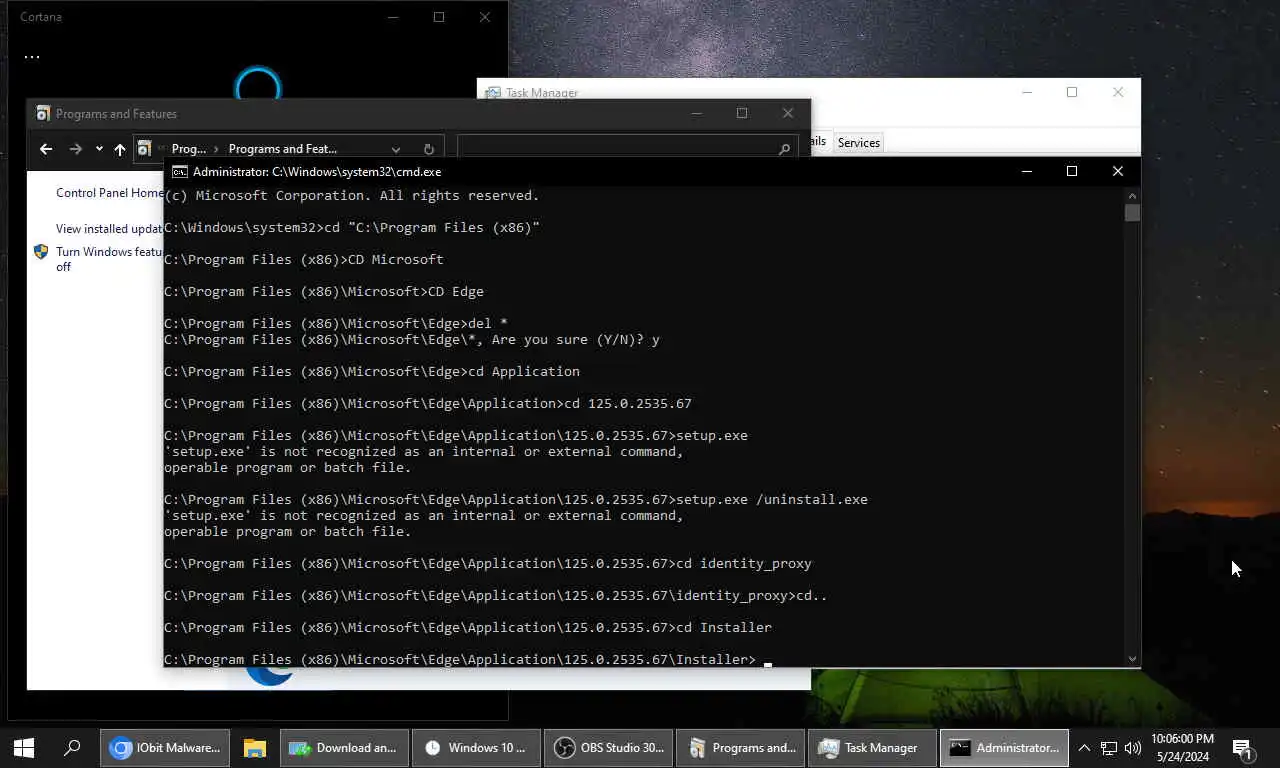The width and height of the screenshot is (1280, 768).
Task: Maximize the Task Manager window
Action: (1072, 92)
